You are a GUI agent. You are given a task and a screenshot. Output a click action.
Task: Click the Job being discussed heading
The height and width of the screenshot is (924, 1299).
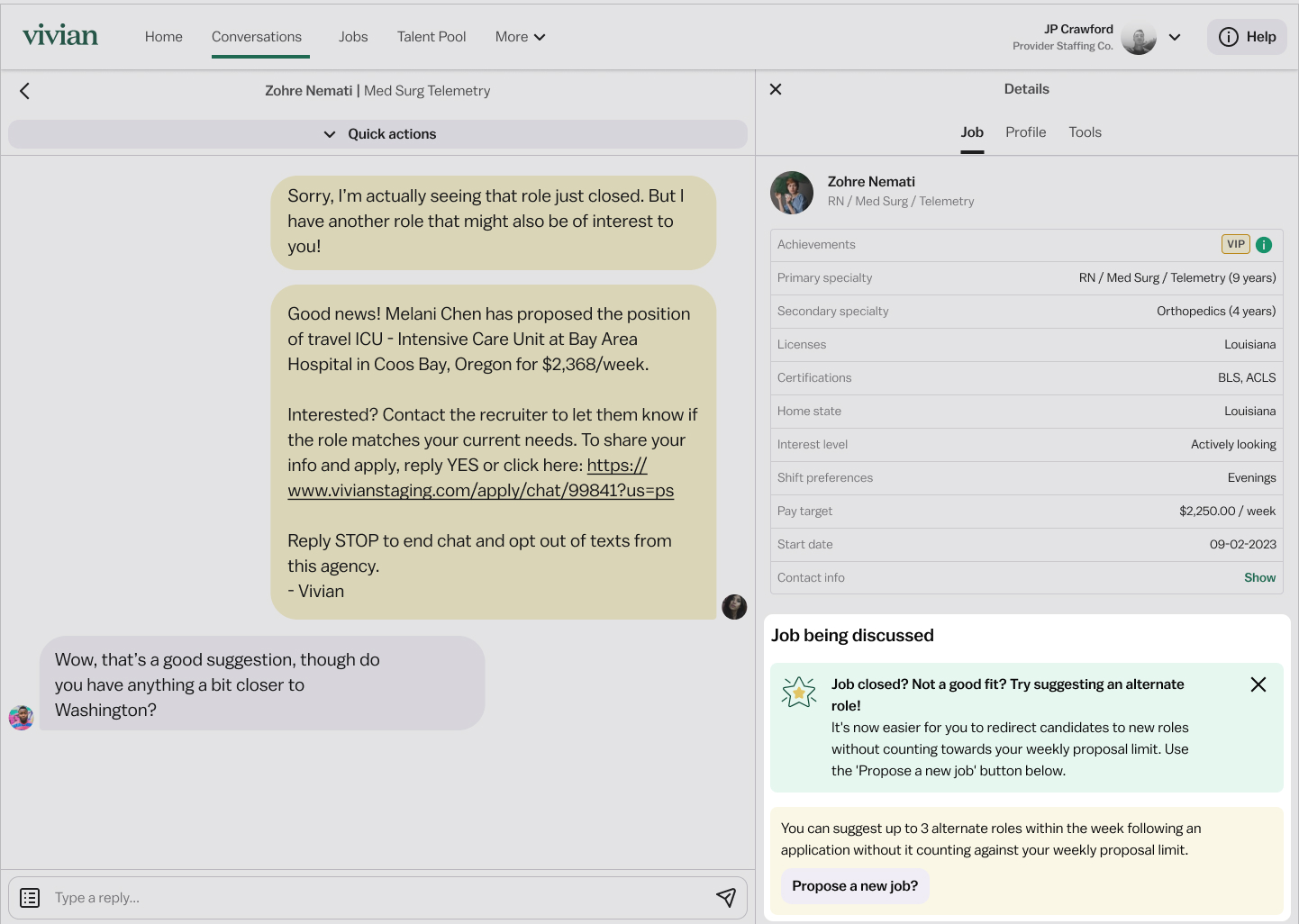tap(852, 636)
